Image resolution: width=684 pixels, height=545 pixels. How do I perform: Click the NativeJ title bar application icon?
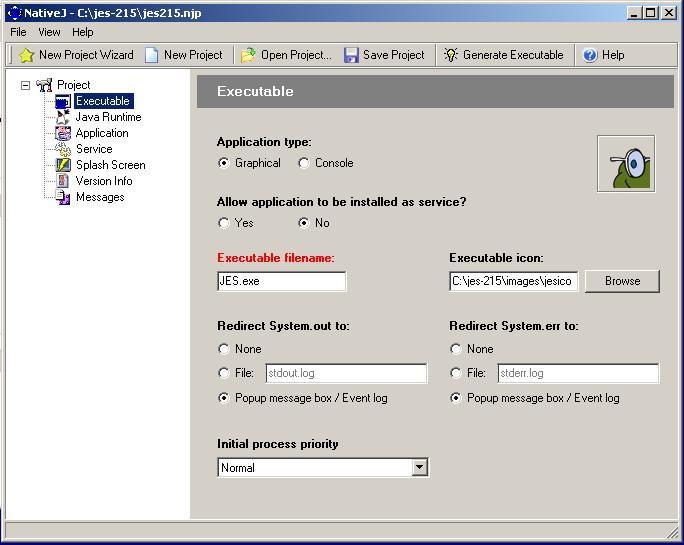[x=14, y=13]
